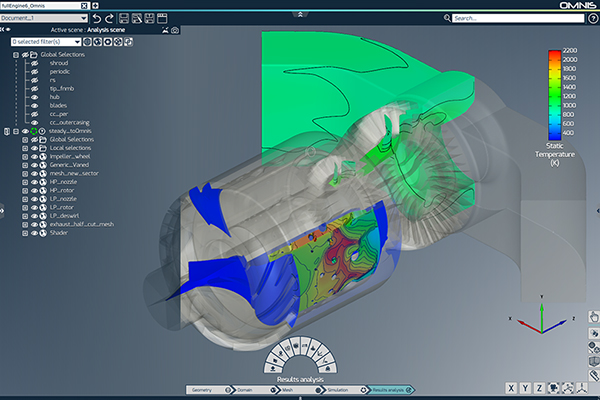This screenshot has height=400, width=600.
Task: Collapse the steady_toOmnis tree node
Action: click(16, 131)
